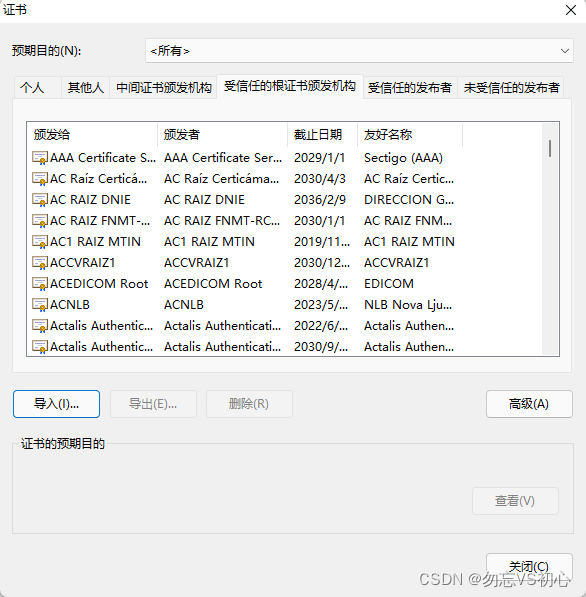Click the 2028/4/... expiration date
The height and width of the screenshot is (597, 586).
(x=321, y=284)
